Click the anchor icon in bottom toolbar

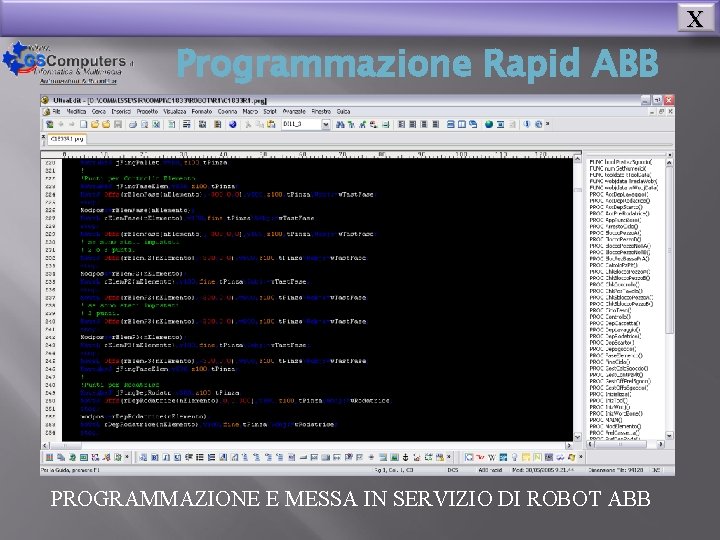(x=405, y=457)
